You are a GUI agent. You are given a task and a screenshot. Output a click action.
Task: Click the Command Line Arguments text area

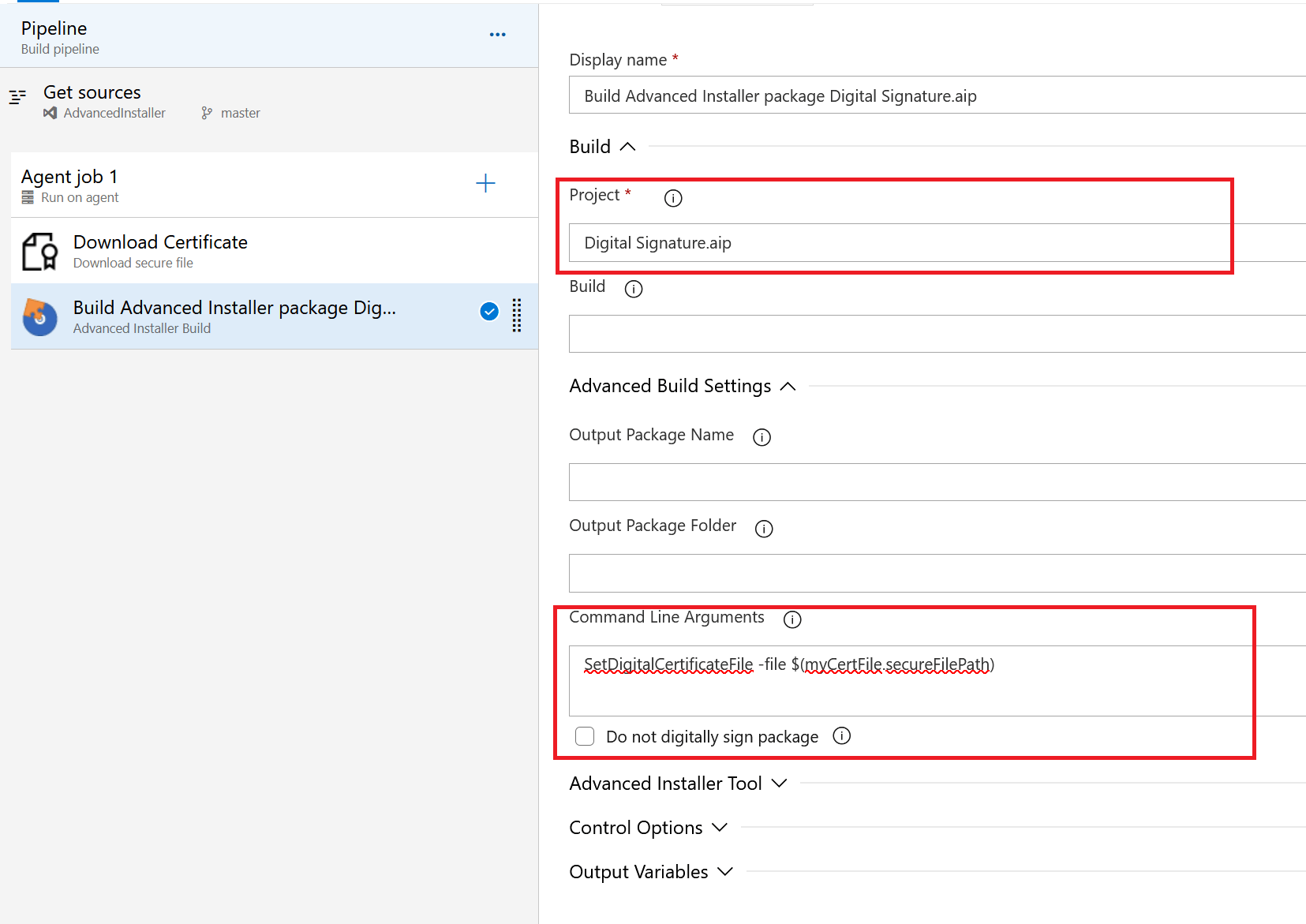[937, 681]
